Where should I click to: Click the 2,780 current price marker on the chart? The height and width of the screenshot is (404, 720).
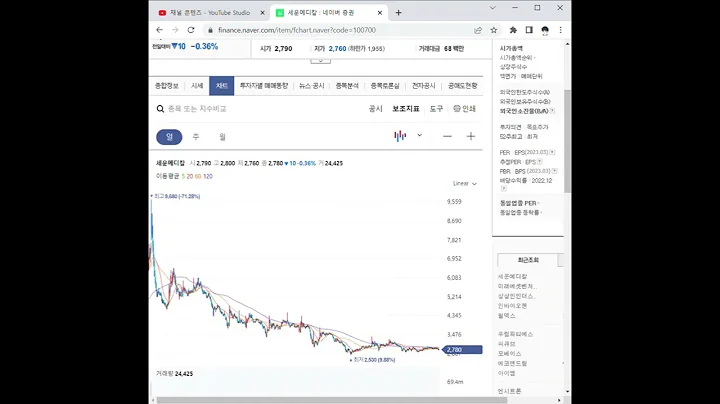click(x=462, y=350)
